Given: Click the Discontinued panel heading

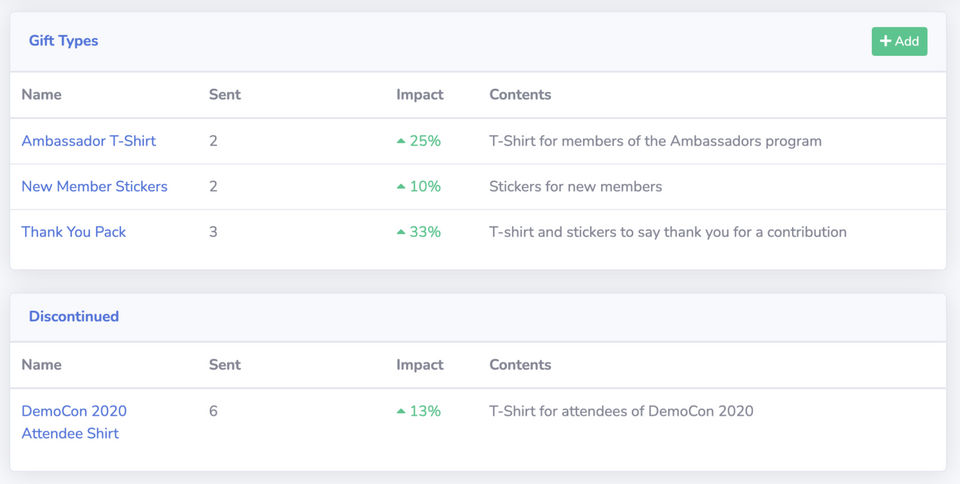Looking at the screenshot, I should 74,316.
